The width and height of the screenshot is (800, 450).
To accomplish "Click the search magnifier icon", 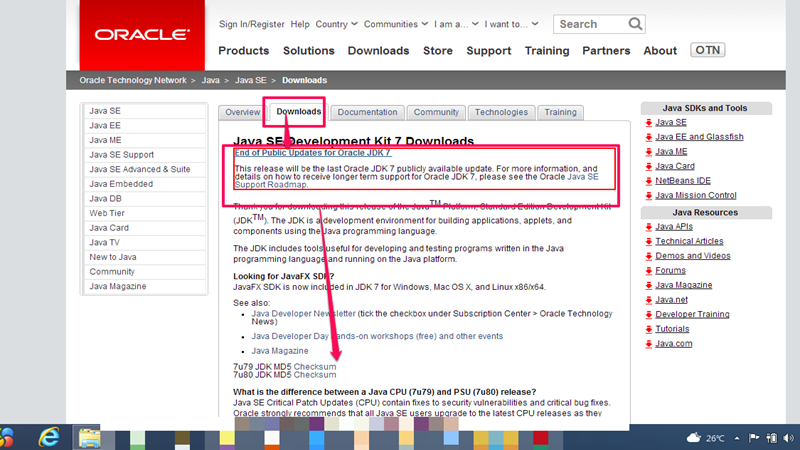I will point(635,24).
